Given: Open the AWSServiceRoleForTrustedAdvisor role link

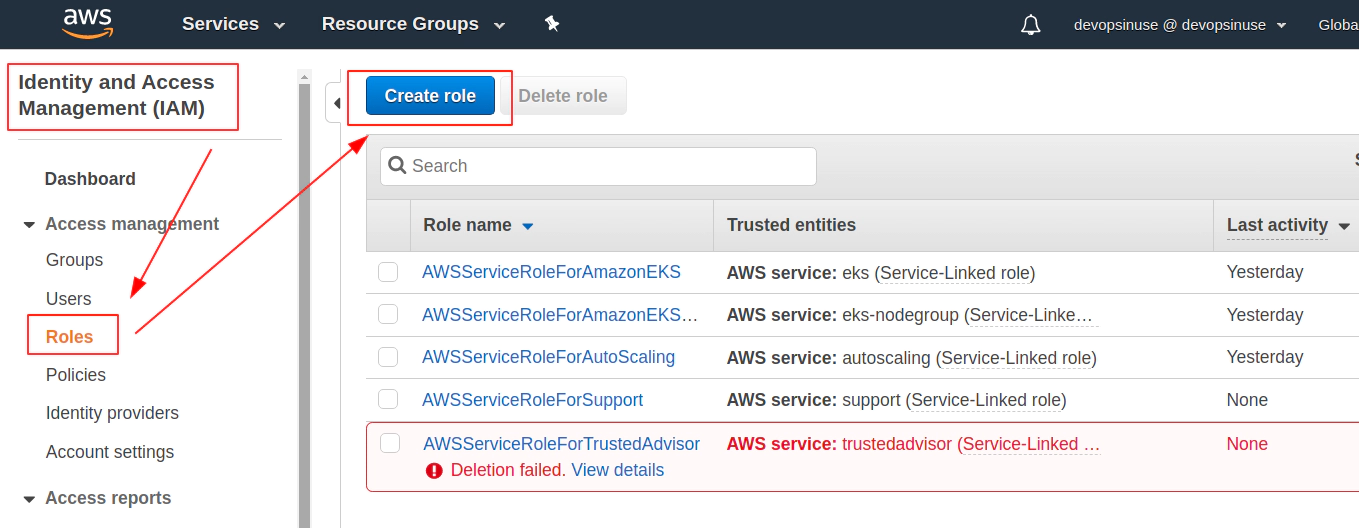Looking at the screenshot, I should [x=562, y=444].
